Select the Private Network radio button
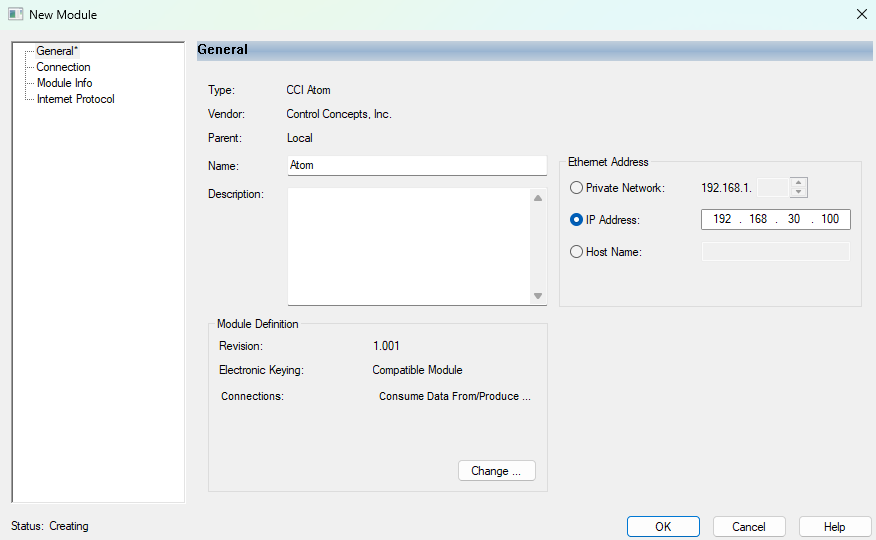The width and height of the screenshot is (876, 540). click(576, 188)
